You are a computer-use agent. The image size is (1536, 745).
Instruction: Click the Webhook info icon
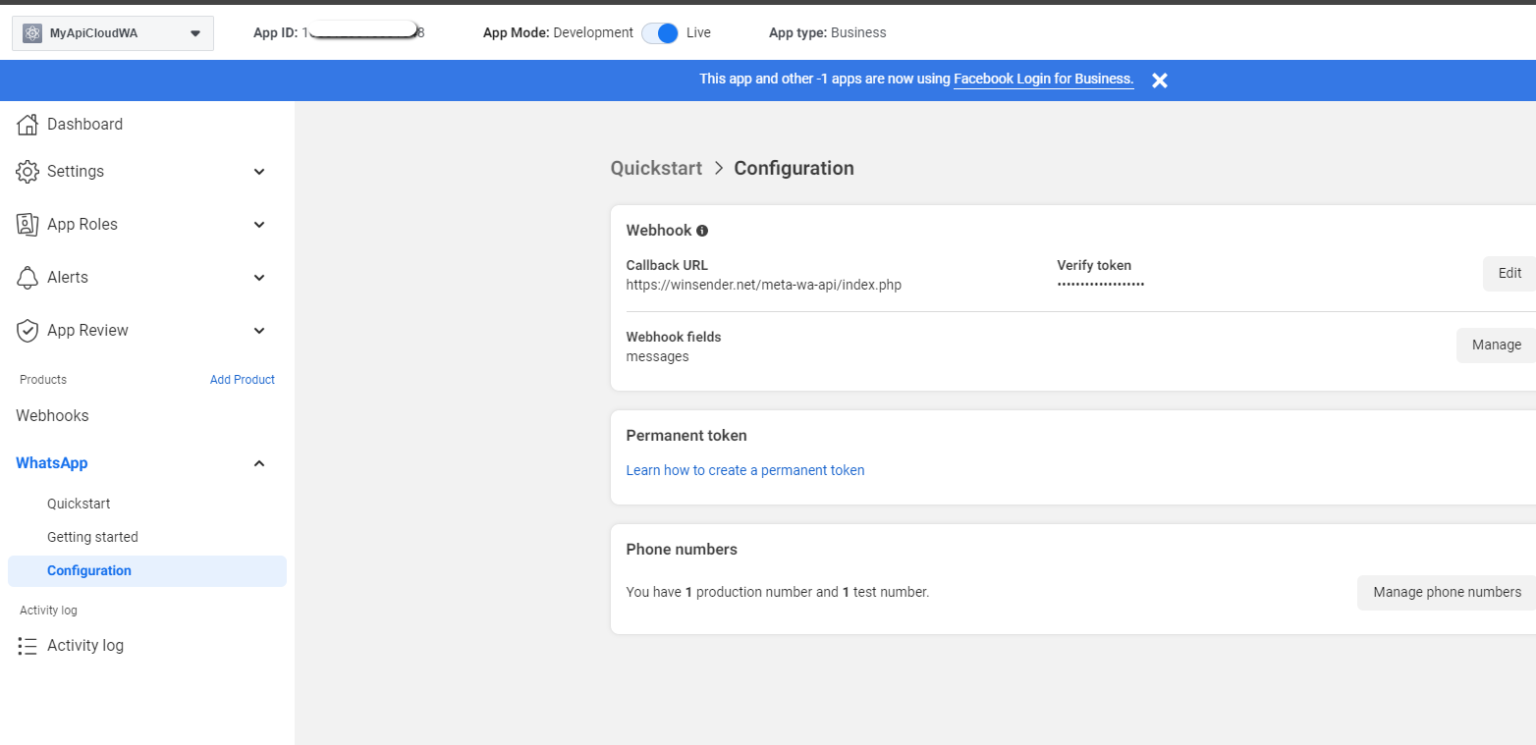(x=702, y=231)
